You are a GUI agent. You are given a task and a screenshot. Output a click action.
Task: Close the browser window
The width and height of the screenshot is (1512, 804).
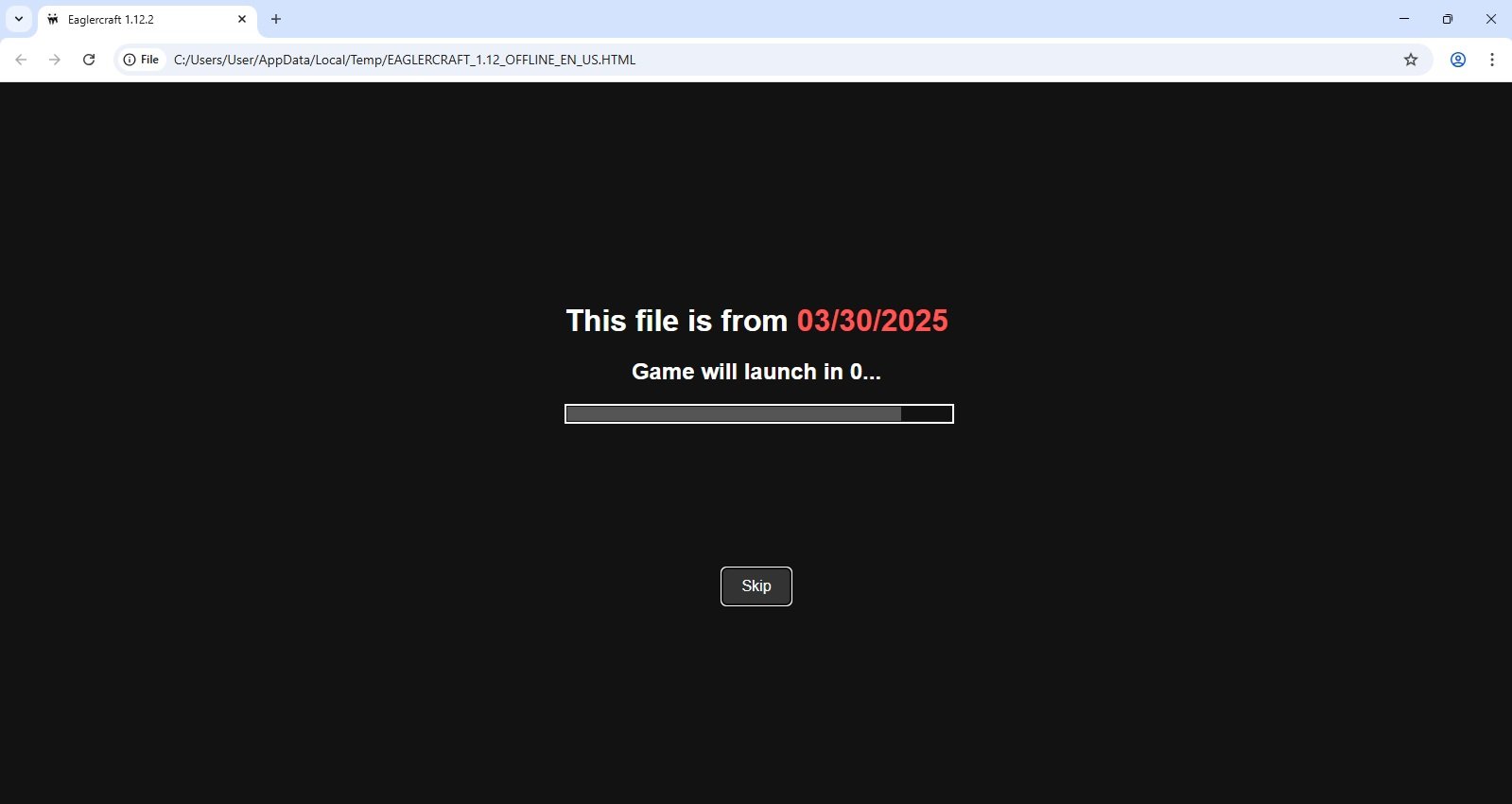pos(1491,19)
